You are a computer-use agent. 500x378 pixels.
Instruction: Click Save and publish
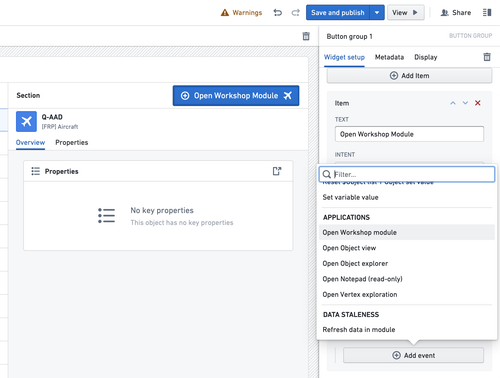(338, 13)
